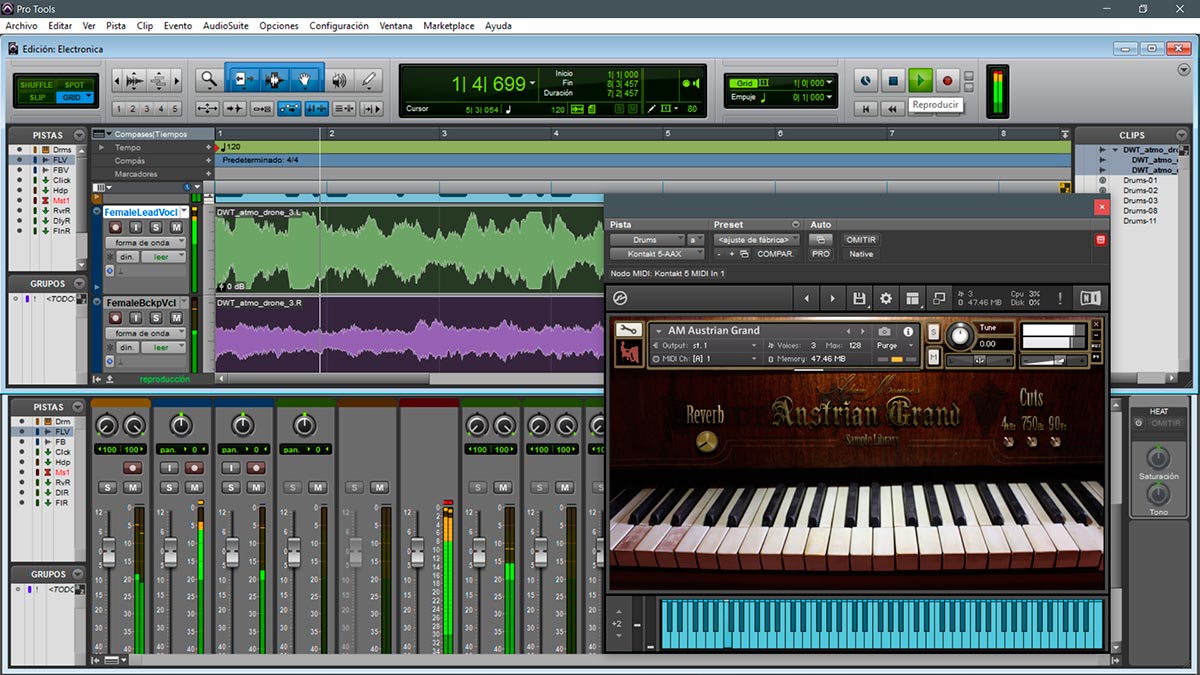The image size is (1200, 675).
Task: Open AudioSuite menu
Action: (226, 26)
